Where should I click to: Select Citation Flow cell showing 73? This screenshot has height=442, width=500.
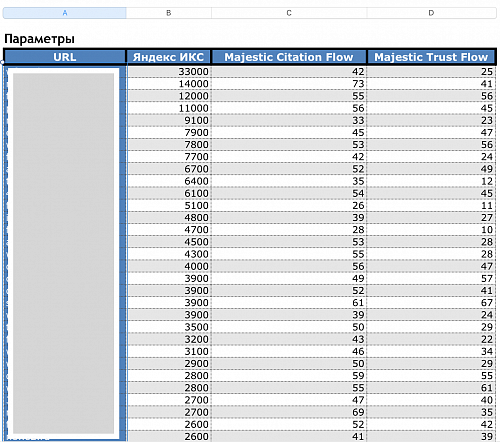click(x=289, y=84)
